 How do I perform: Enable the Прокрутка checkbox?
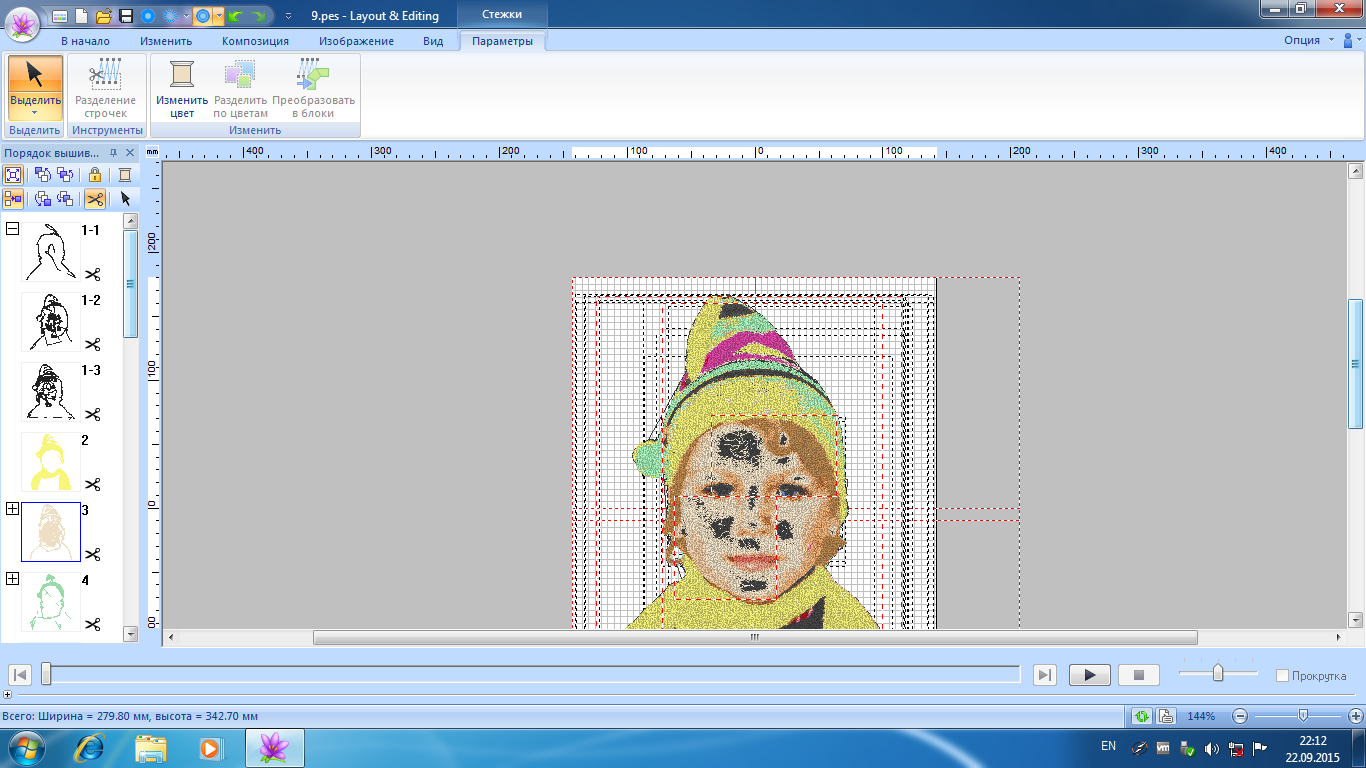(1283, 676)
